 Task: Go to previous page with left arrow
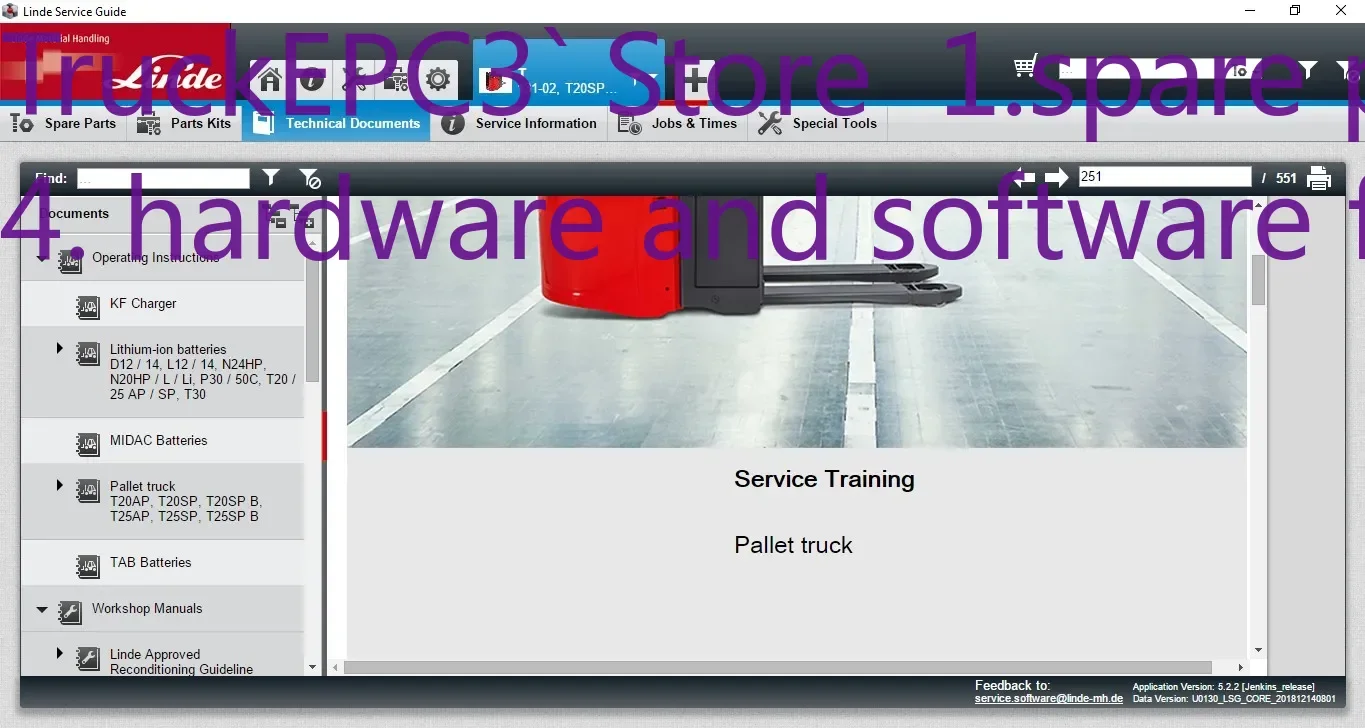coord(1024,178)
